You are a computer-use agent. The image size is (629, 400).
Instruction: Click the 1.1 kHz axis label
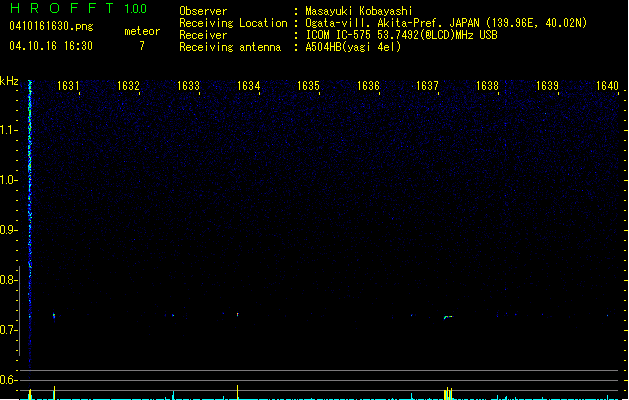coord(8,130)
